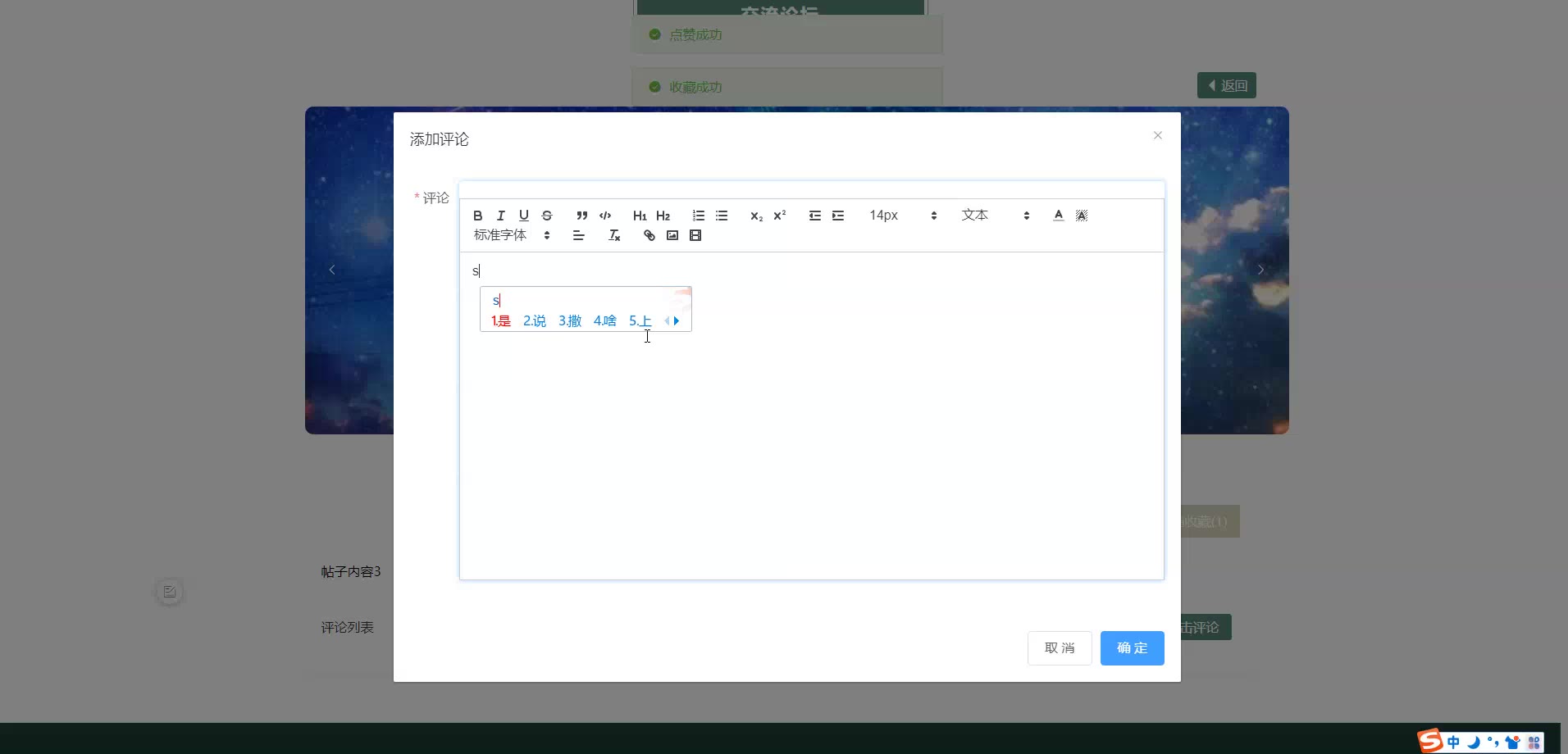Open the text color picker

click(1059, 216)
